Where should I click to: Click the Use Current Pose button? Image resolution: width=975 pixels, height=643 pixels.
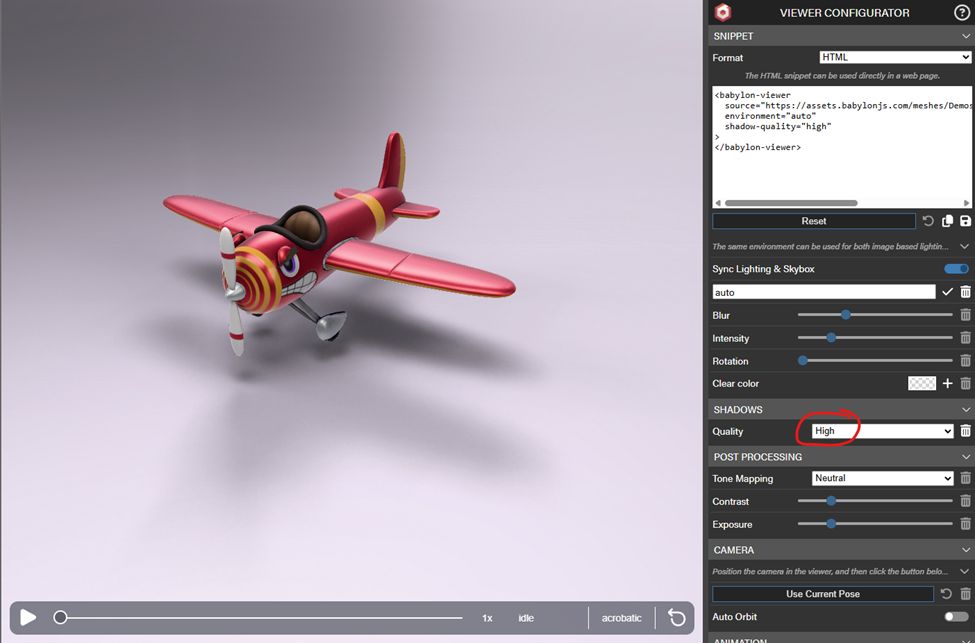(x=823, y=594)
